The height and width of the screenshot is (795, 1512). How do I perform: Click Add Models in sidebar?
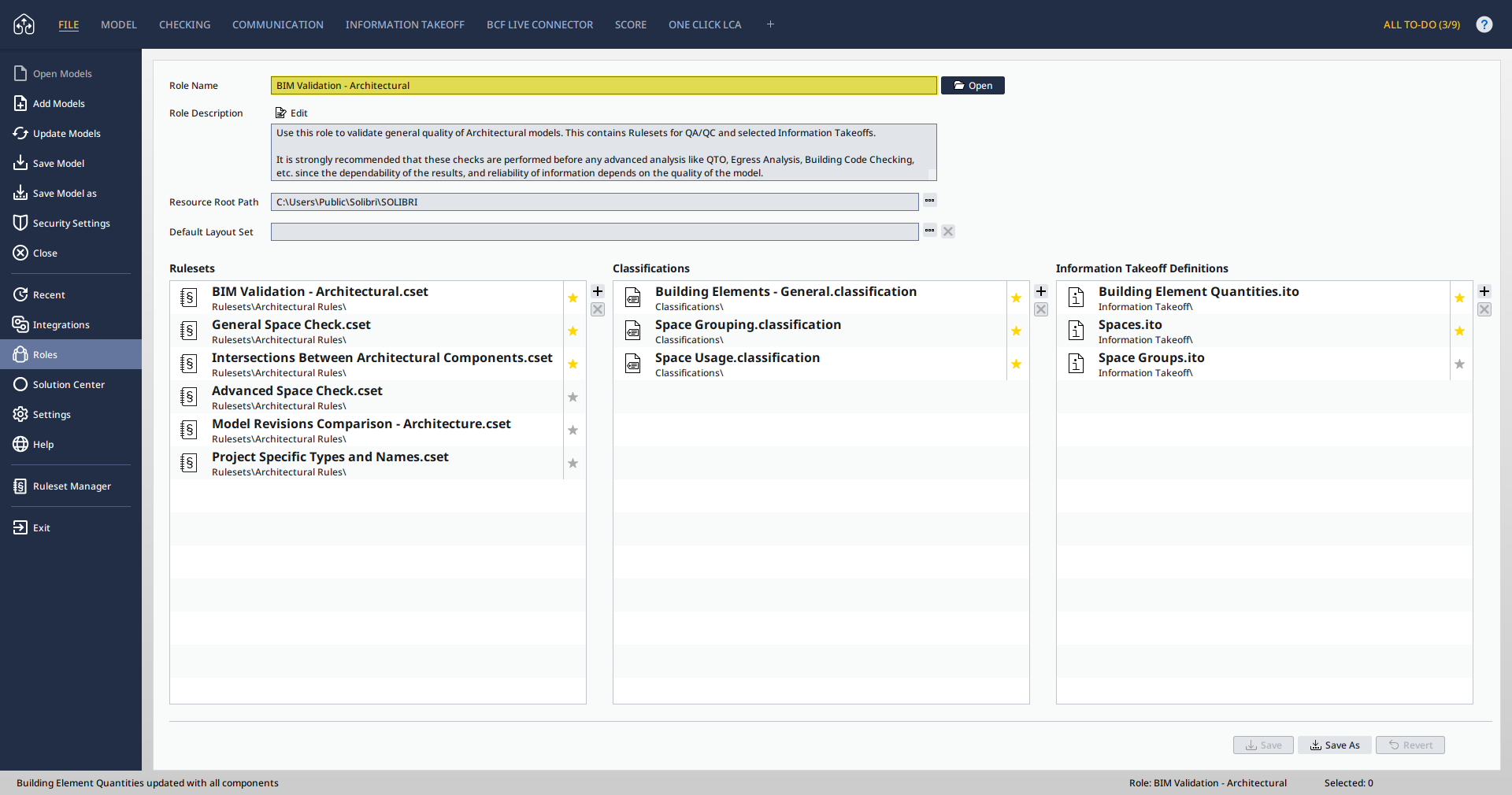(71, 104)
